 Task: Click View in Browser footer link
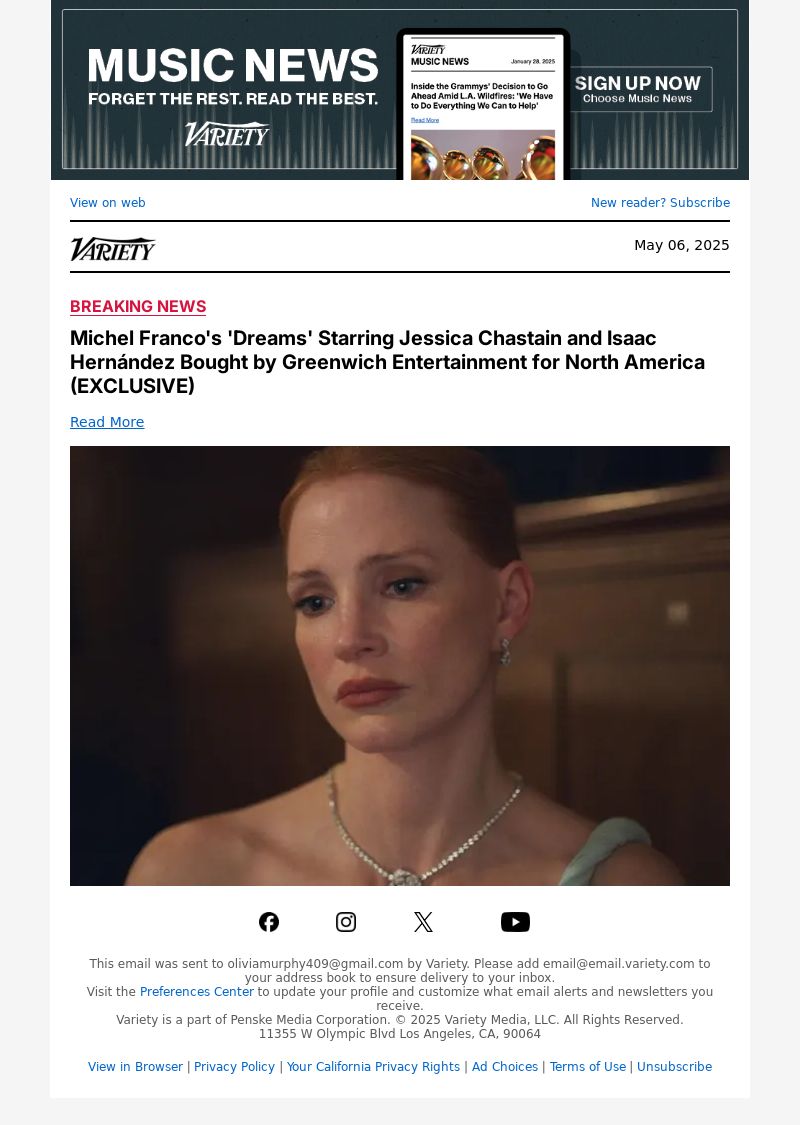tap(135, 1067)
